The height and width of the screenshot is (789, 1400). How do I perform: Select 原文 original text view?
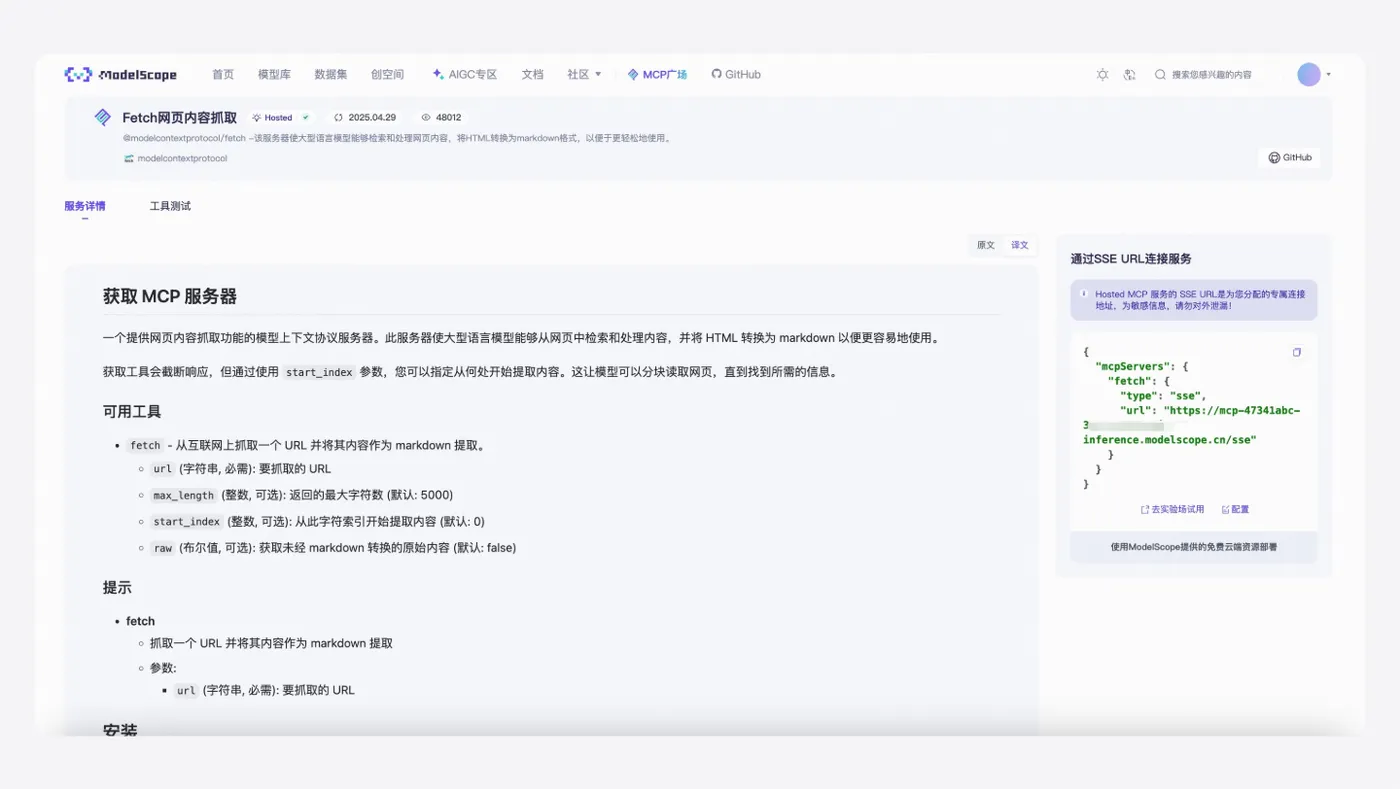[x=986, y=245]
